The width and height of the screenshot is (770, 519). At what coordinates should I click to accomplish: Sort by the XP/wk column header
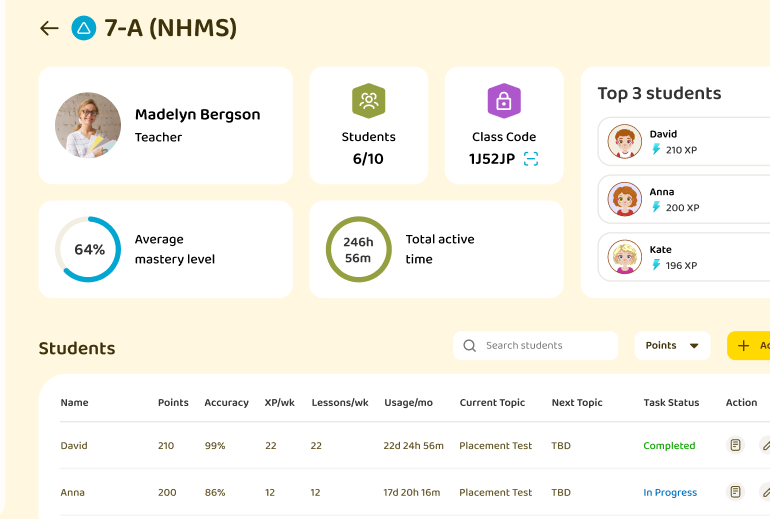[x=279, y=403]
